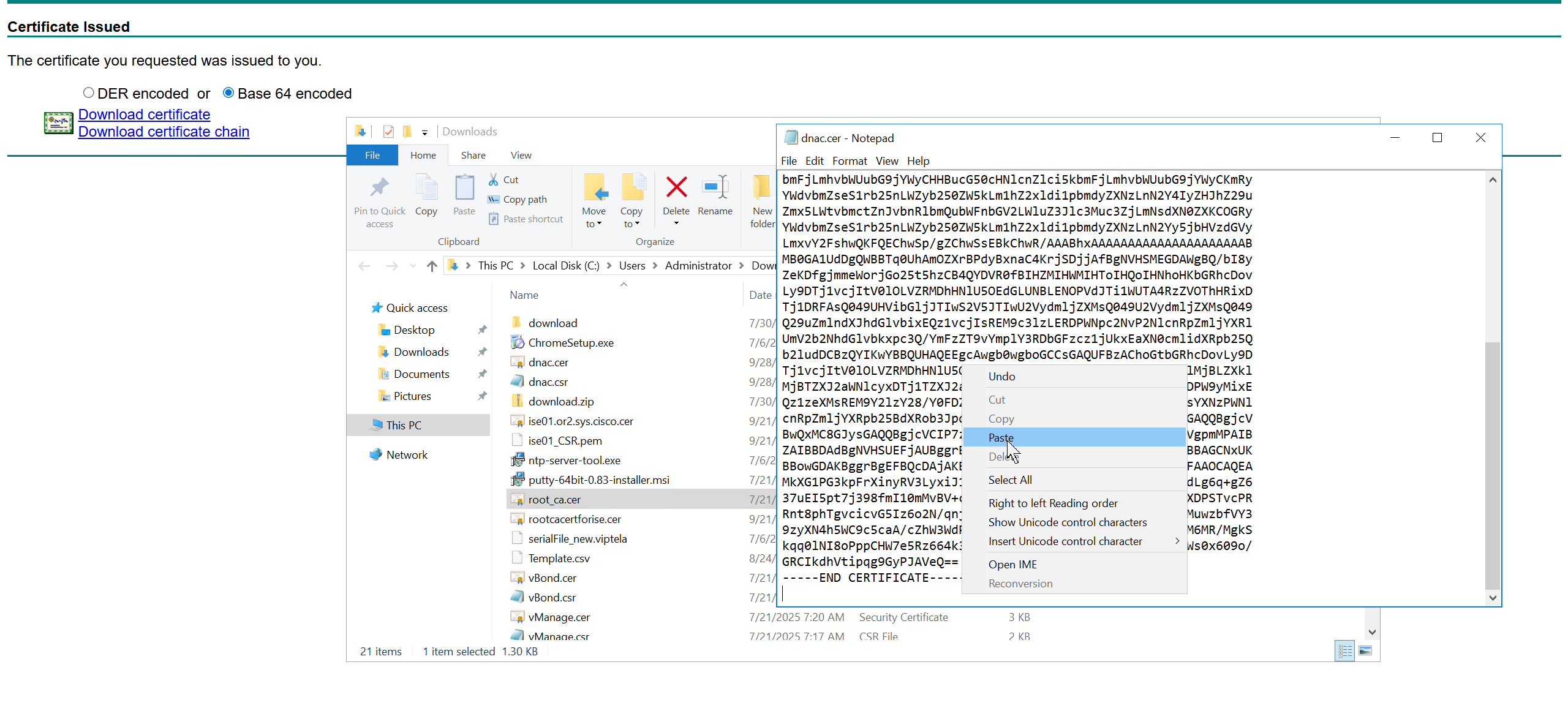Viewport: 1568px width, 719px height.
Task: Choose Paste from the context menu
Action: coord(1001,437)
